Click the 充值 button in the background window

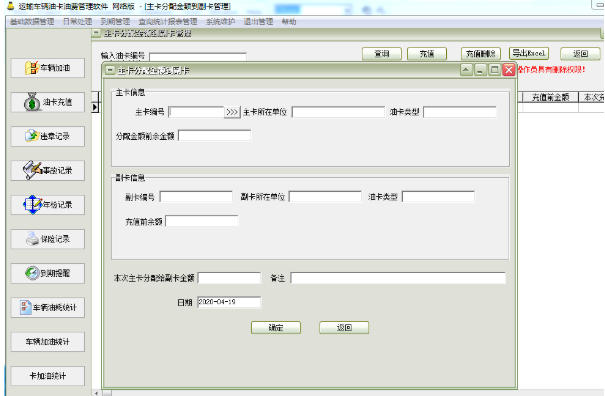click(x=427, y=54)
